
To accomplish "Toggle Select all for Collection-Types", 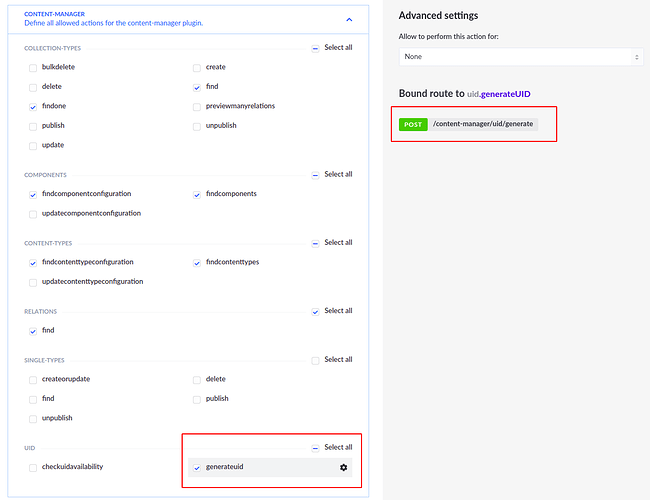I will [316, 47].
